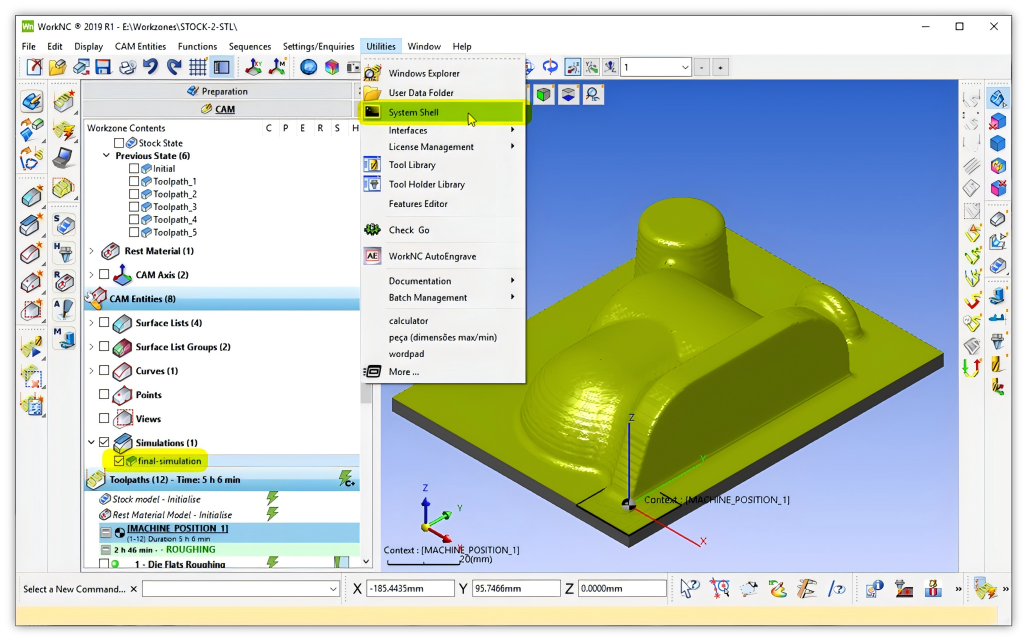
Task: Open a workzone with the folder icon
Action: pos(58,67)
